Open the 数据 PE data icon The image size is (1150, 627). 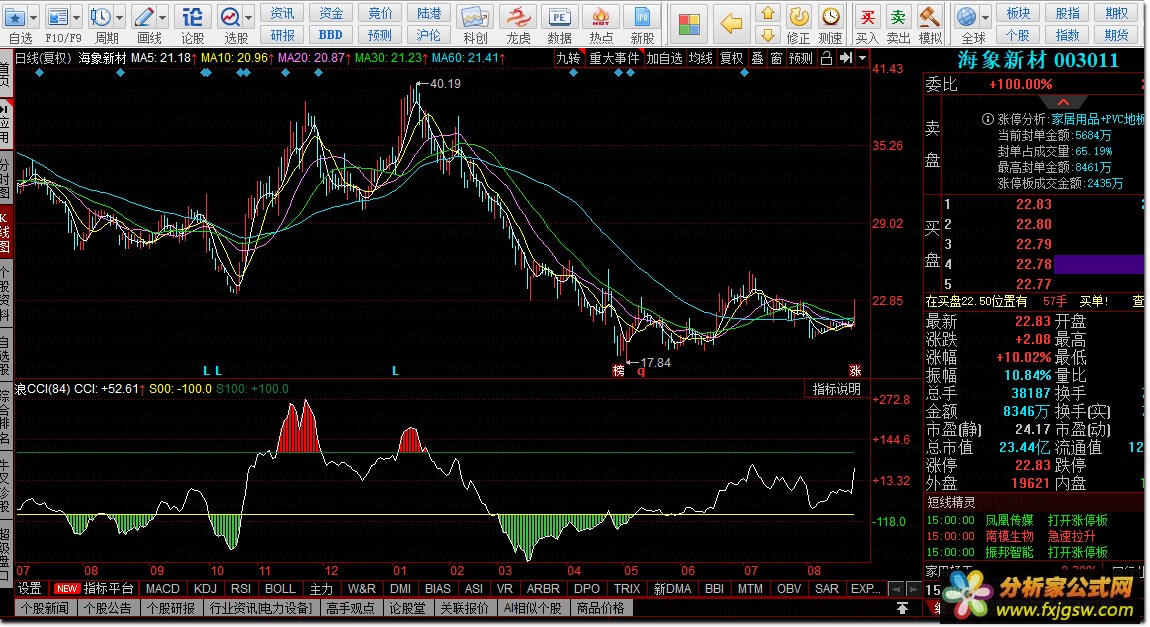tap(560, 17)
